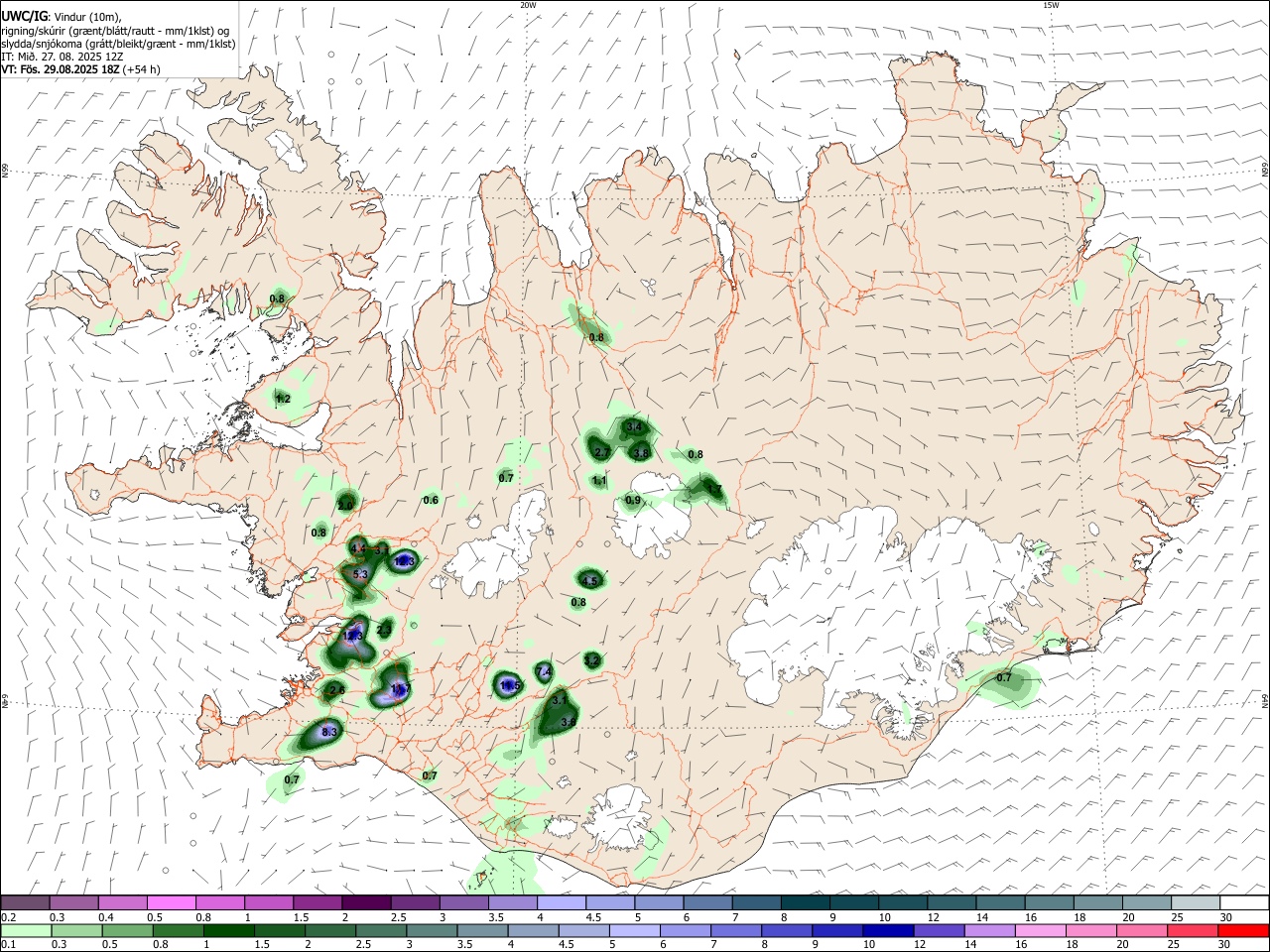Click the 5.3 precipitation value
This screenshot has height=952, width=1270.
coord(360,574)
